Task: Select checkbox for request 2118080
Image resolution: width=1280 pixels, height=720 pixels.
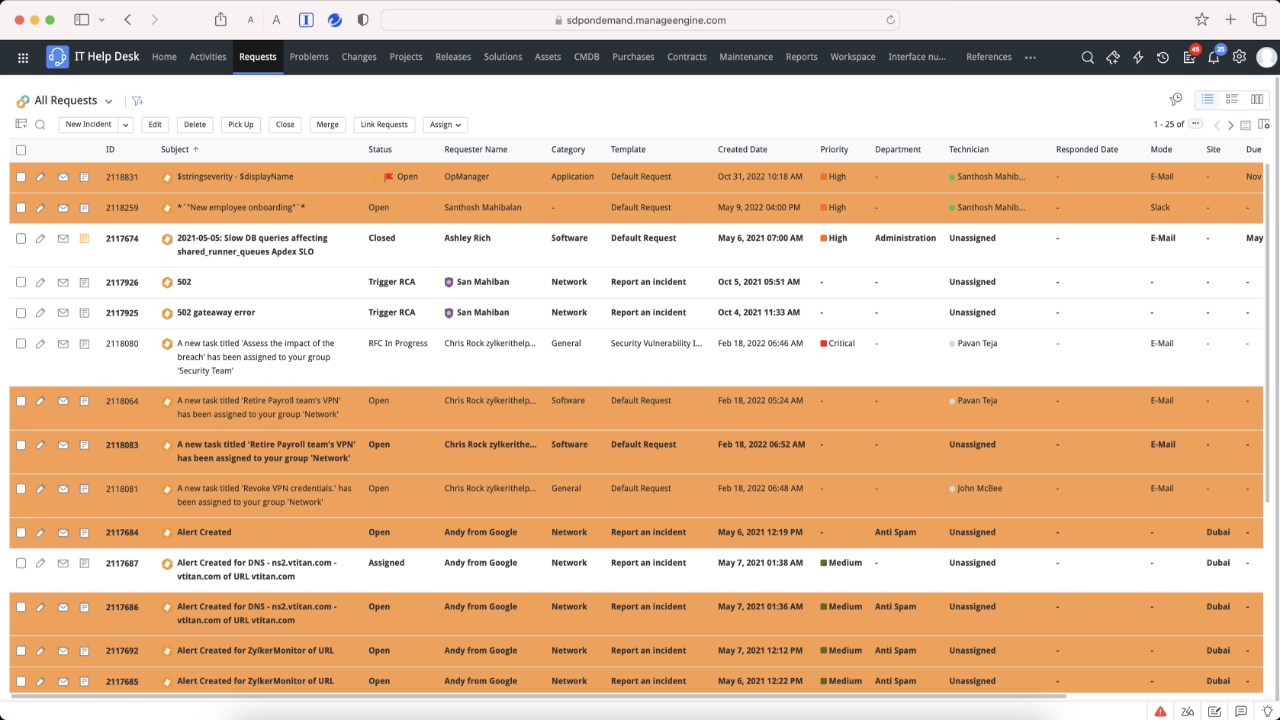Action: (x=21, y=343)
